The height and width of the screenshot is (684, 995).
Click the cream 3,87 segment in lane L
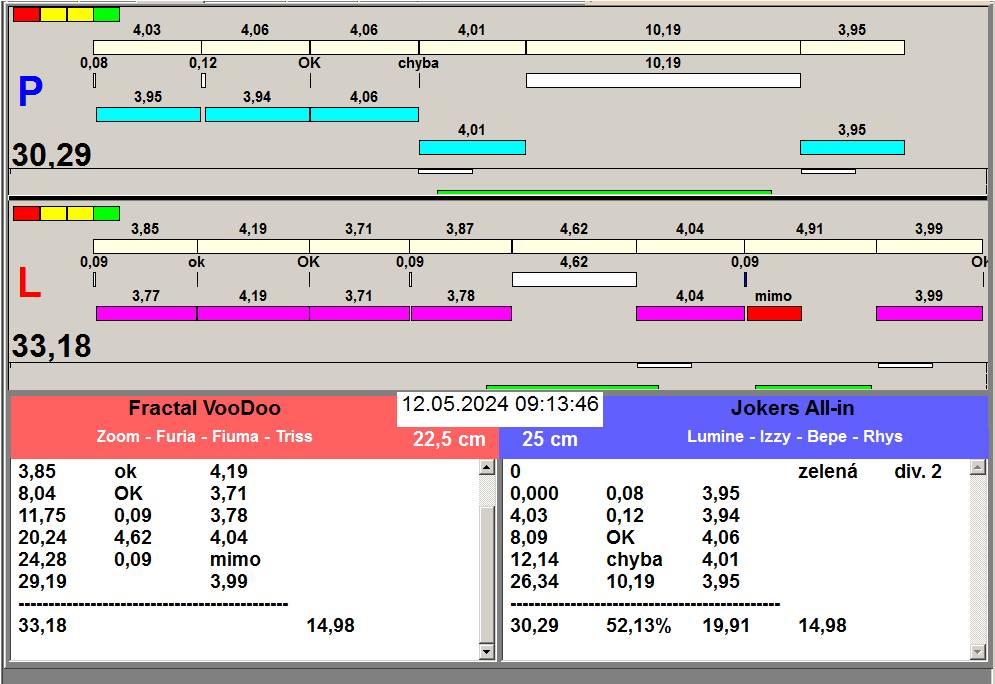[x=461, y=246]
